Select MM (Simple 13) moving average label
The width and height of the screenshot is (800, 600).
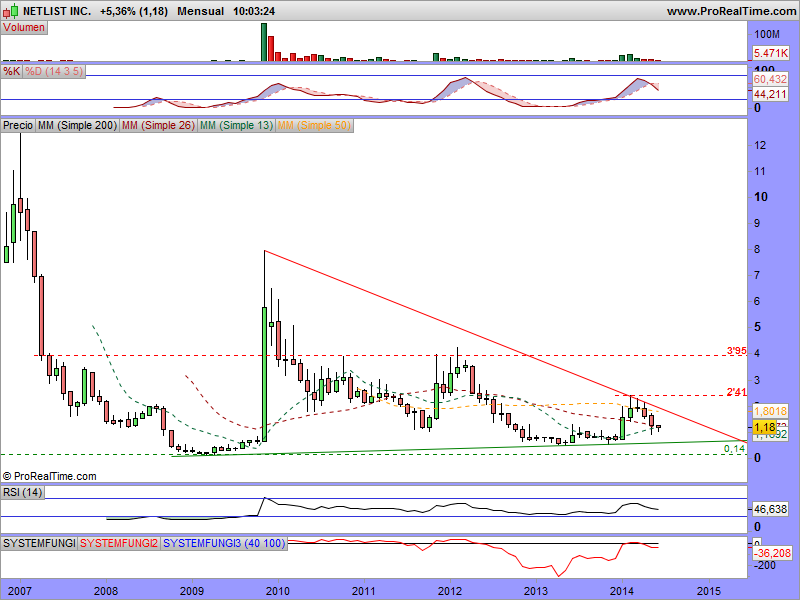236,126
